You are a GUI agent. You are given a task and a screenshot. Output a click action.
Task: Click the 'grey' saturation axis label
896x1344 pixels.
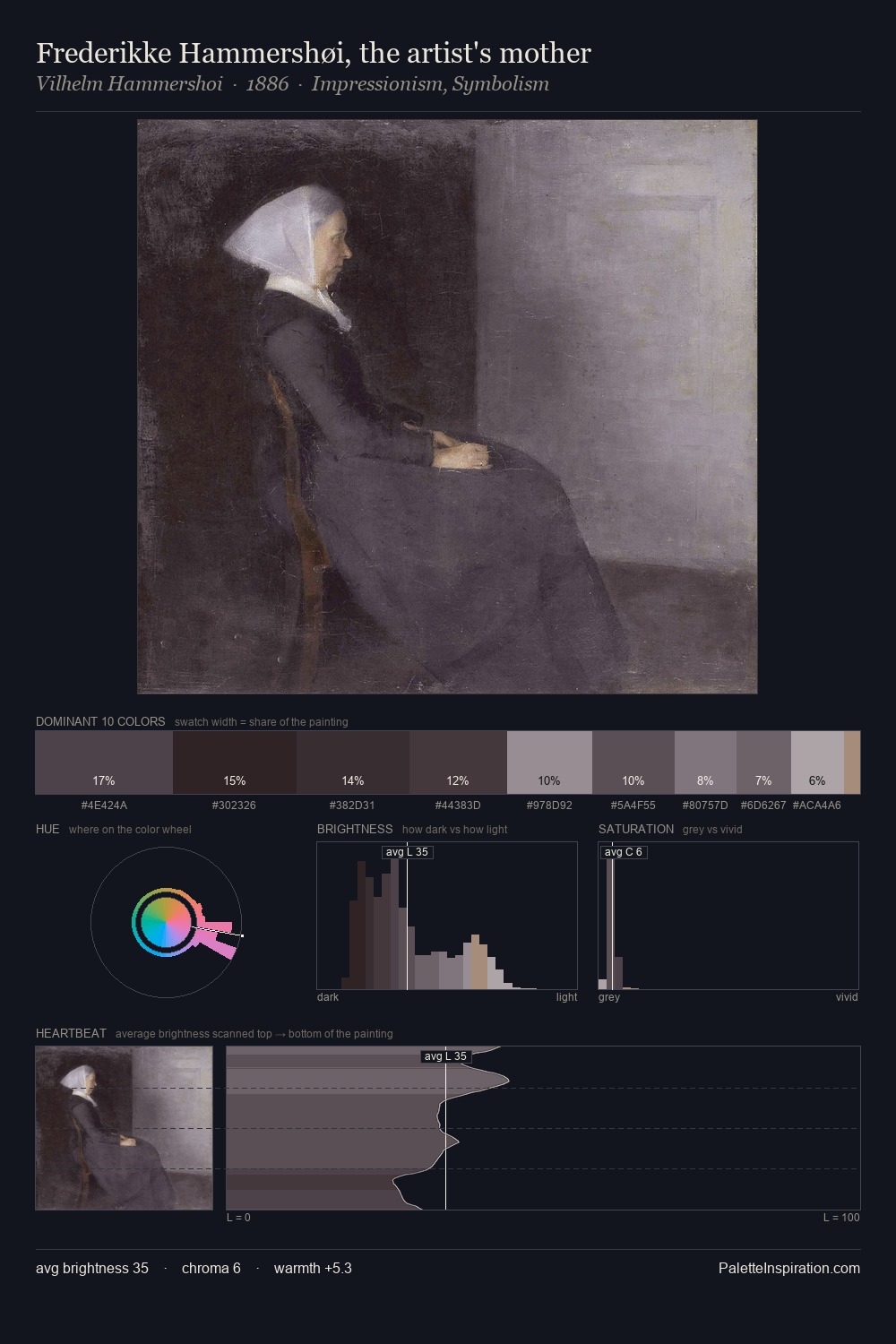(x=609, y=997)
